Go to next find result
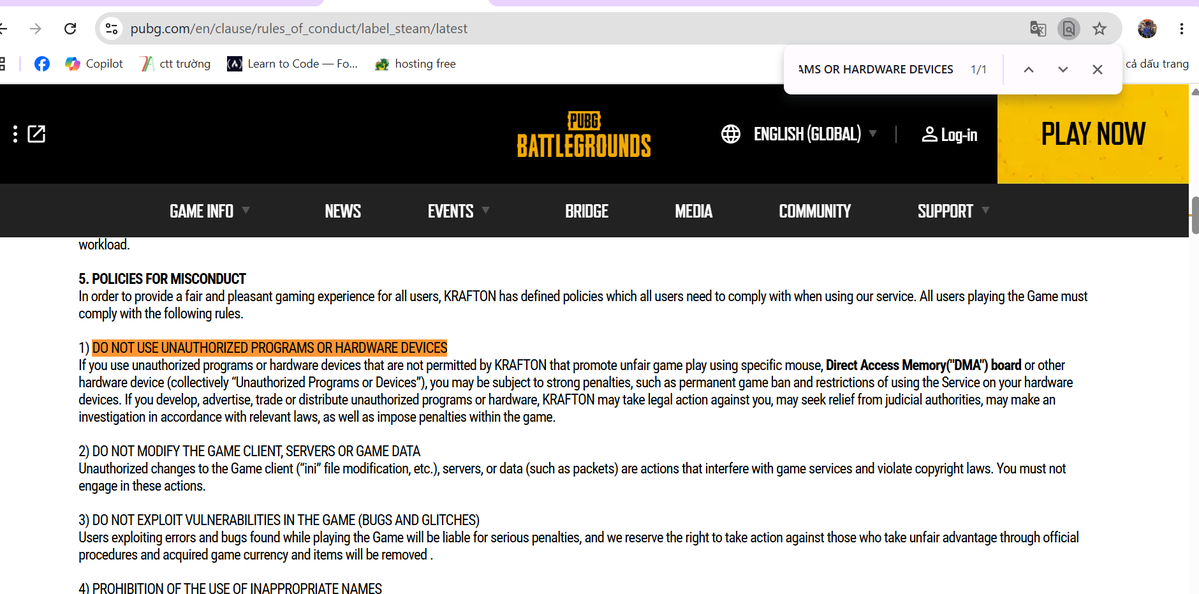This screenshot has height=594, width=1199. pyautogui.click(x=1063, y=70)
